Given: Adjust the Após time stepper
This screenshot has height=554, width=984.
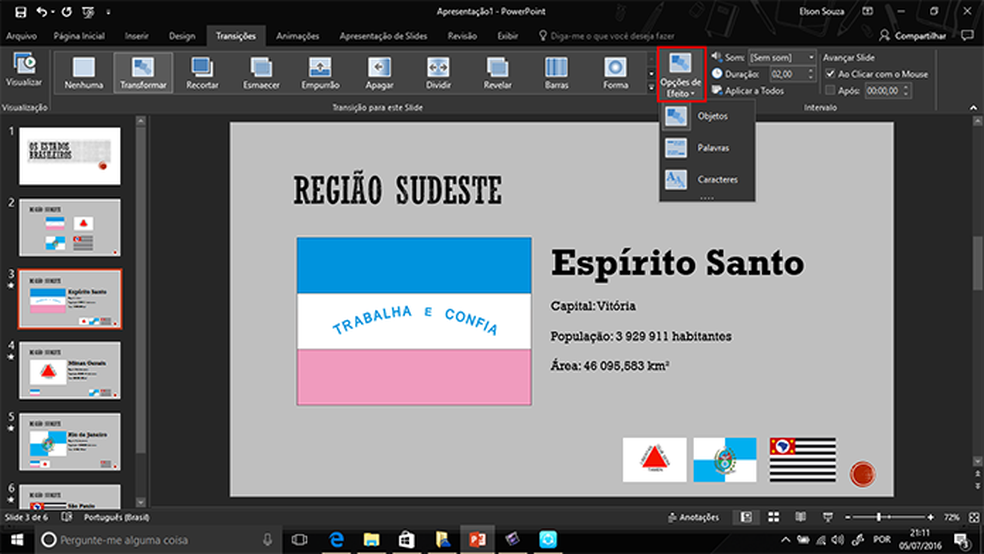Looking at the screenshot, I should pyautogui.click(x=906, y=90).
